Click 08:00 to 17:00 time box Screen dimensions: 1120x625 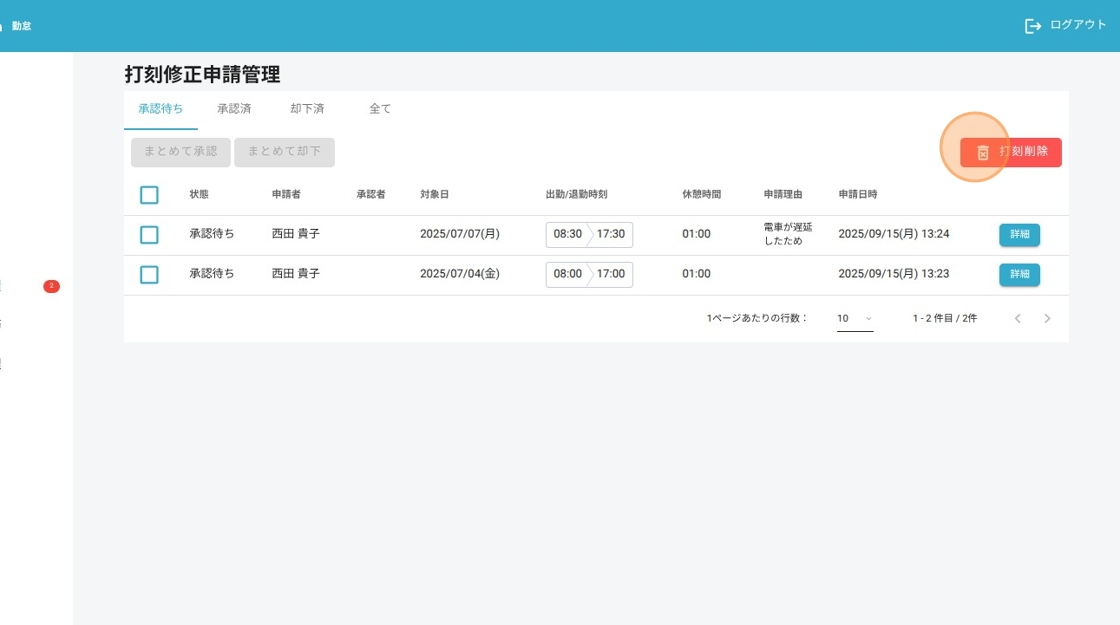589,274
